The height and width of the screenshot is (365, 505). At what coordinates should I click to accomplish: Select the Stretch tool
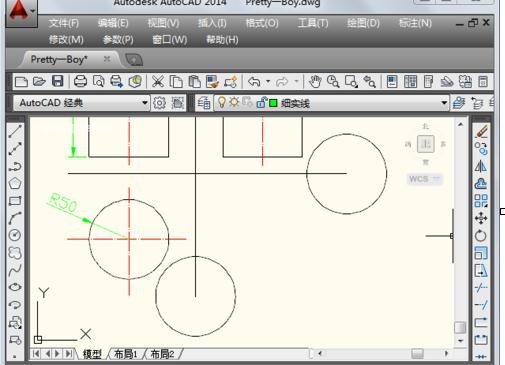481,270
